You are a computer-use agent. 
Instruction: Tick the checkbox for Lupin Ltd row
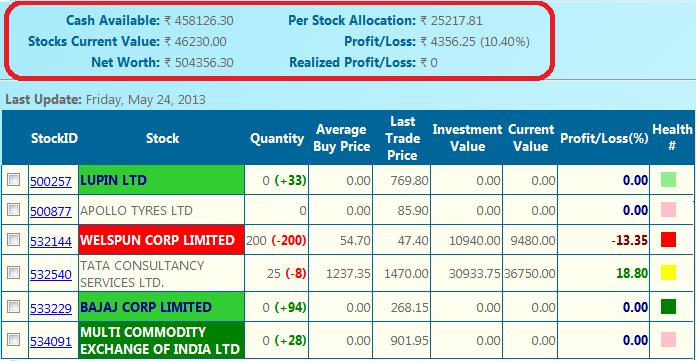point(14,179)
